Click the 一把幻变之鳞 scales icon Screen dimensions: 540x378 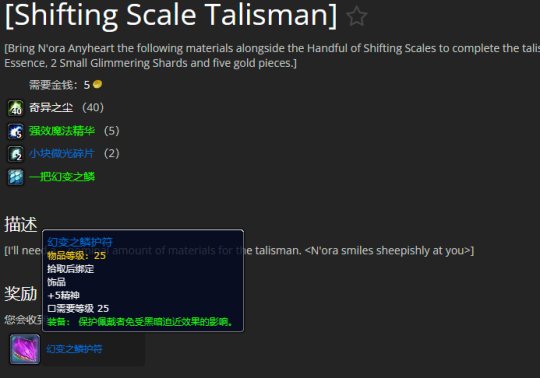click(x=15, y=177)
